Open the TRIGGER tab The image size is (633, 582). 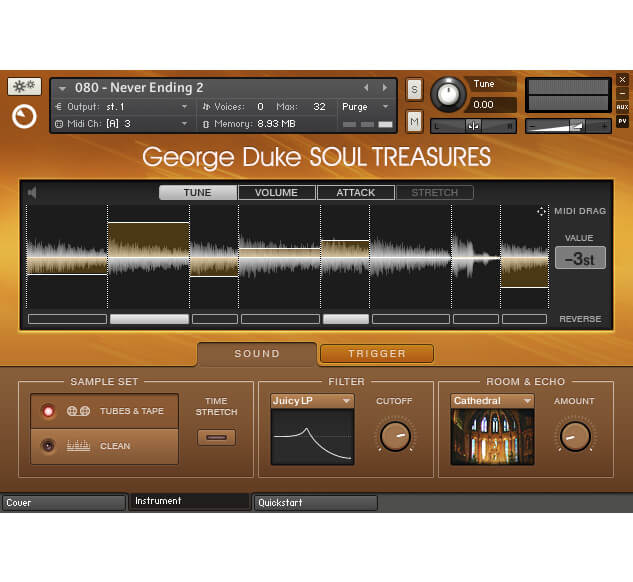377,354
